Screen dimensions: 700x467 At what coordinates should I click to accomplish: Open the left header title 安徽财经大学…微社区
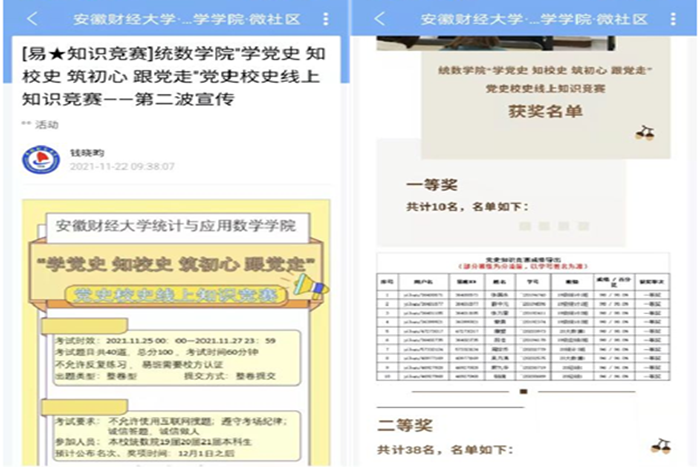(x=187, y=19)
